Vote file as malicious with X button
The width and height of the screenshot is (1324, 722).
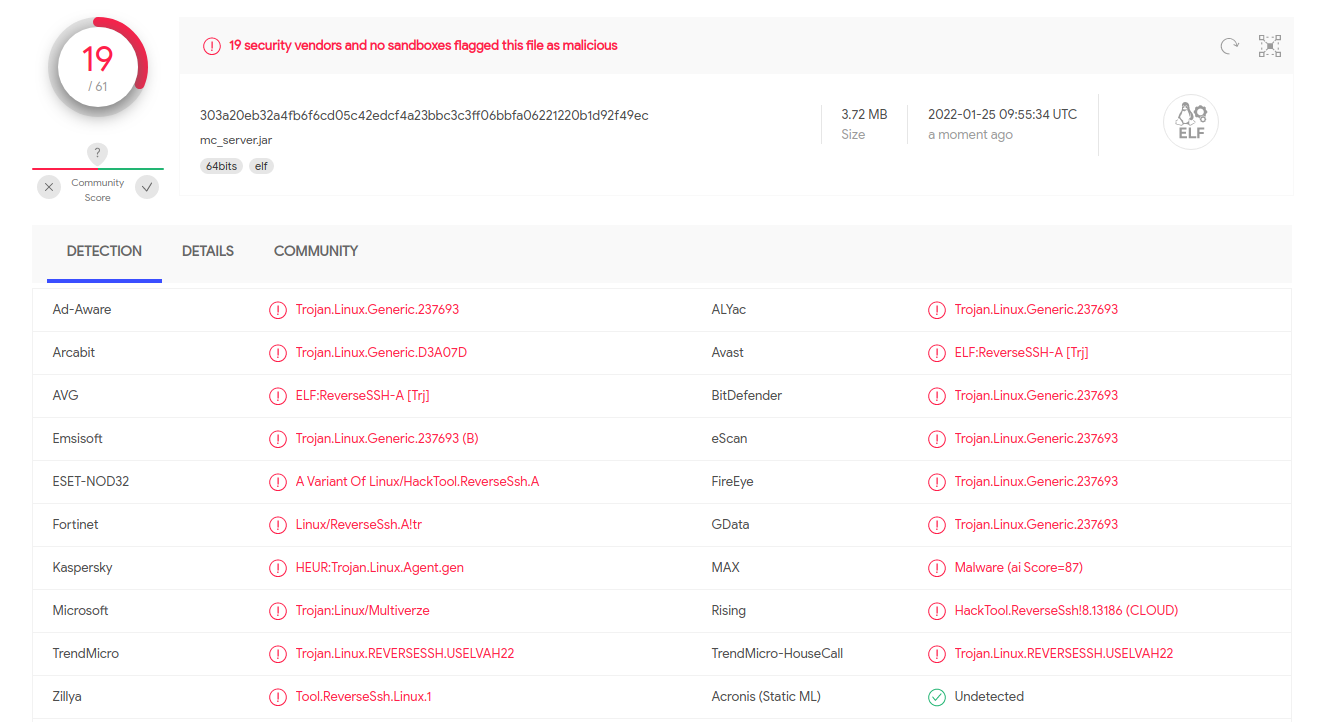click(x=49, y=187)
